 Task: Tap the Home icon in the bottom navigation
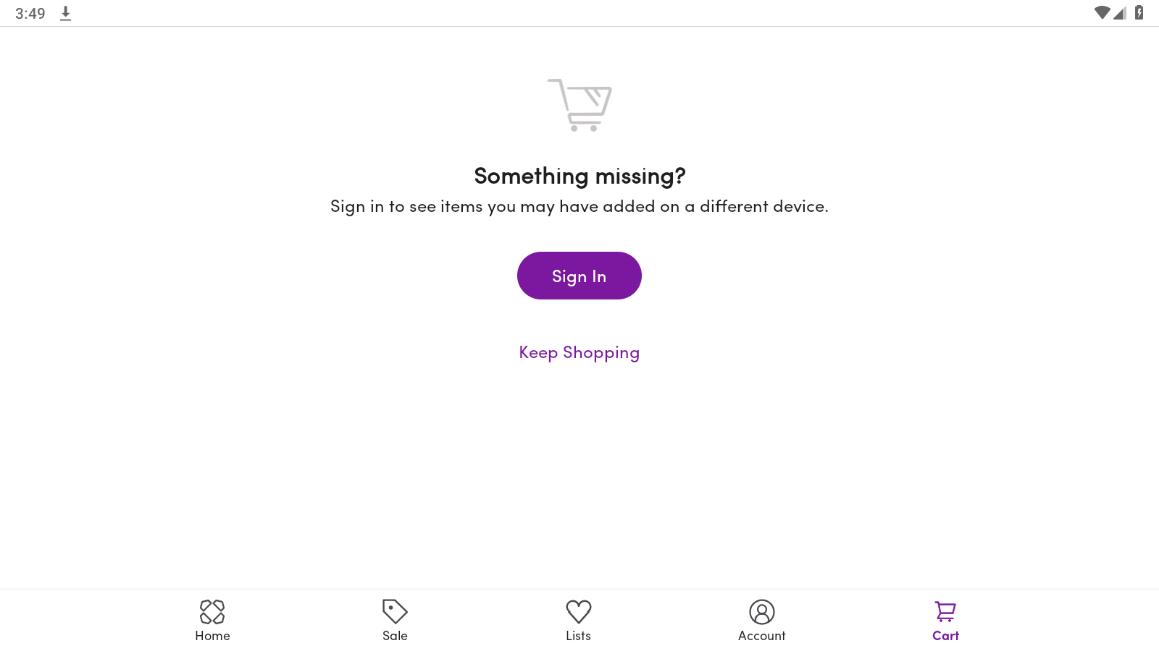(x=212, y=611)
